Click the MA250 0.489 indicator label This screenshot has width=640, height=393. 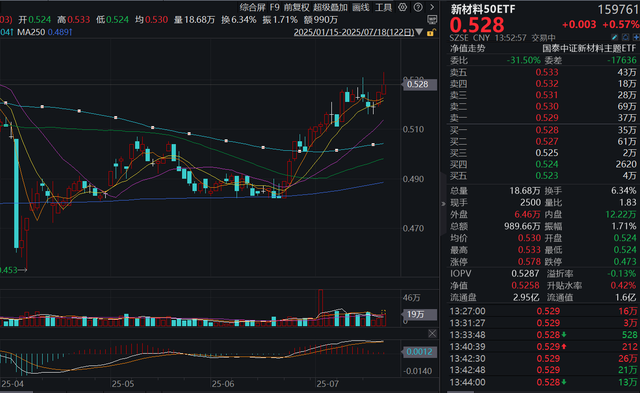pyautogui.click(x=45, y=32)
